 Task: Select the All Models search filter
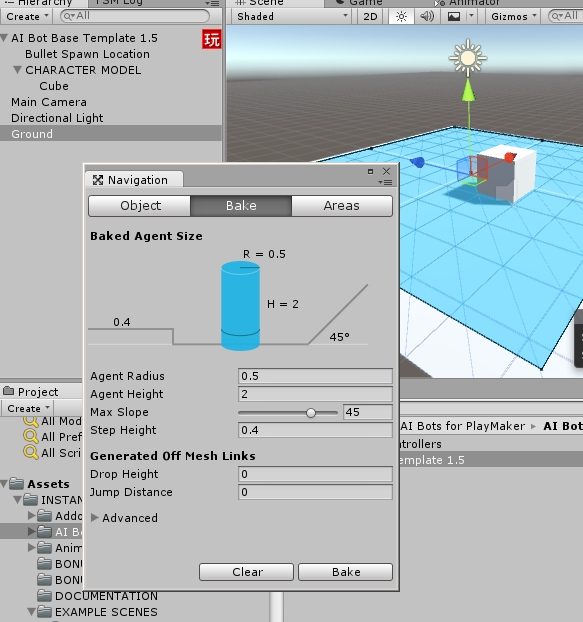[52, 421]
